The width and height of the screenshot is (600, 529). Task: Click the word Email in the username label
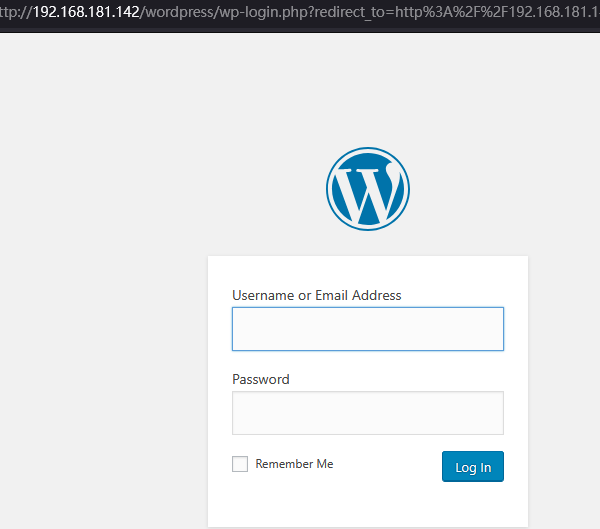[332, 295]
